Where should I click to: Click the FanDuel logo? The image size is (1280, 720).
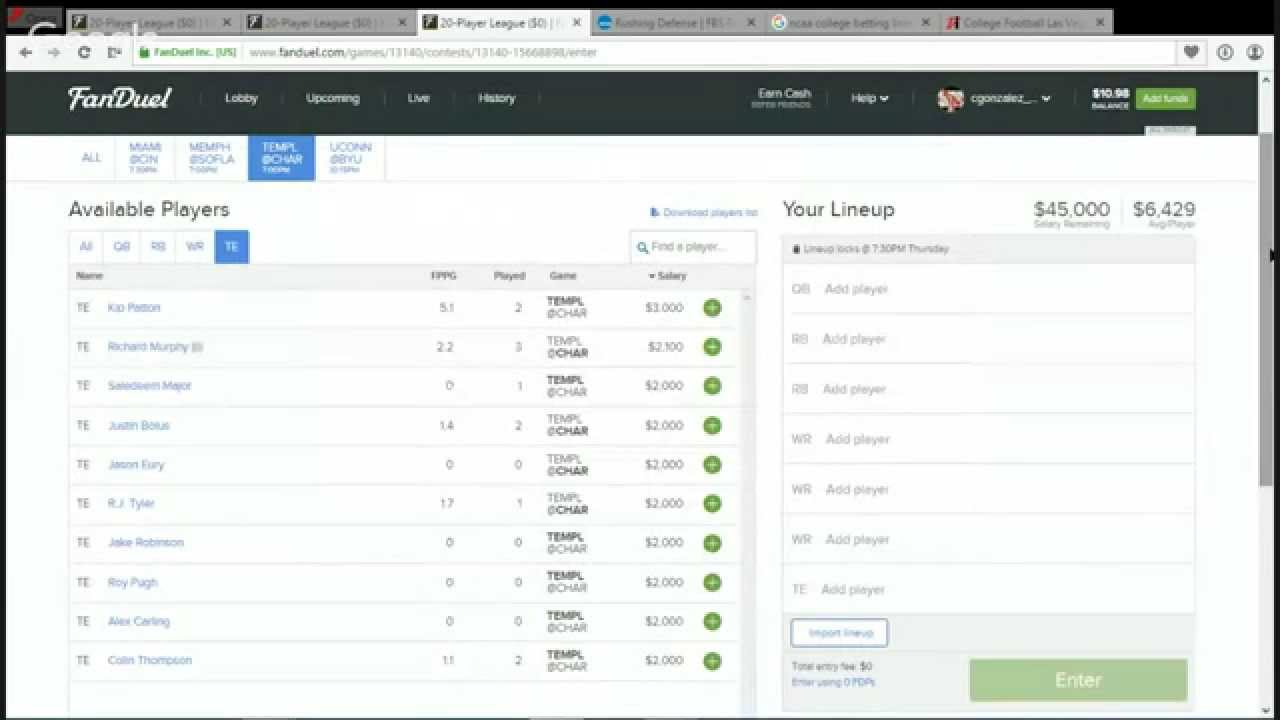[120, 98]
